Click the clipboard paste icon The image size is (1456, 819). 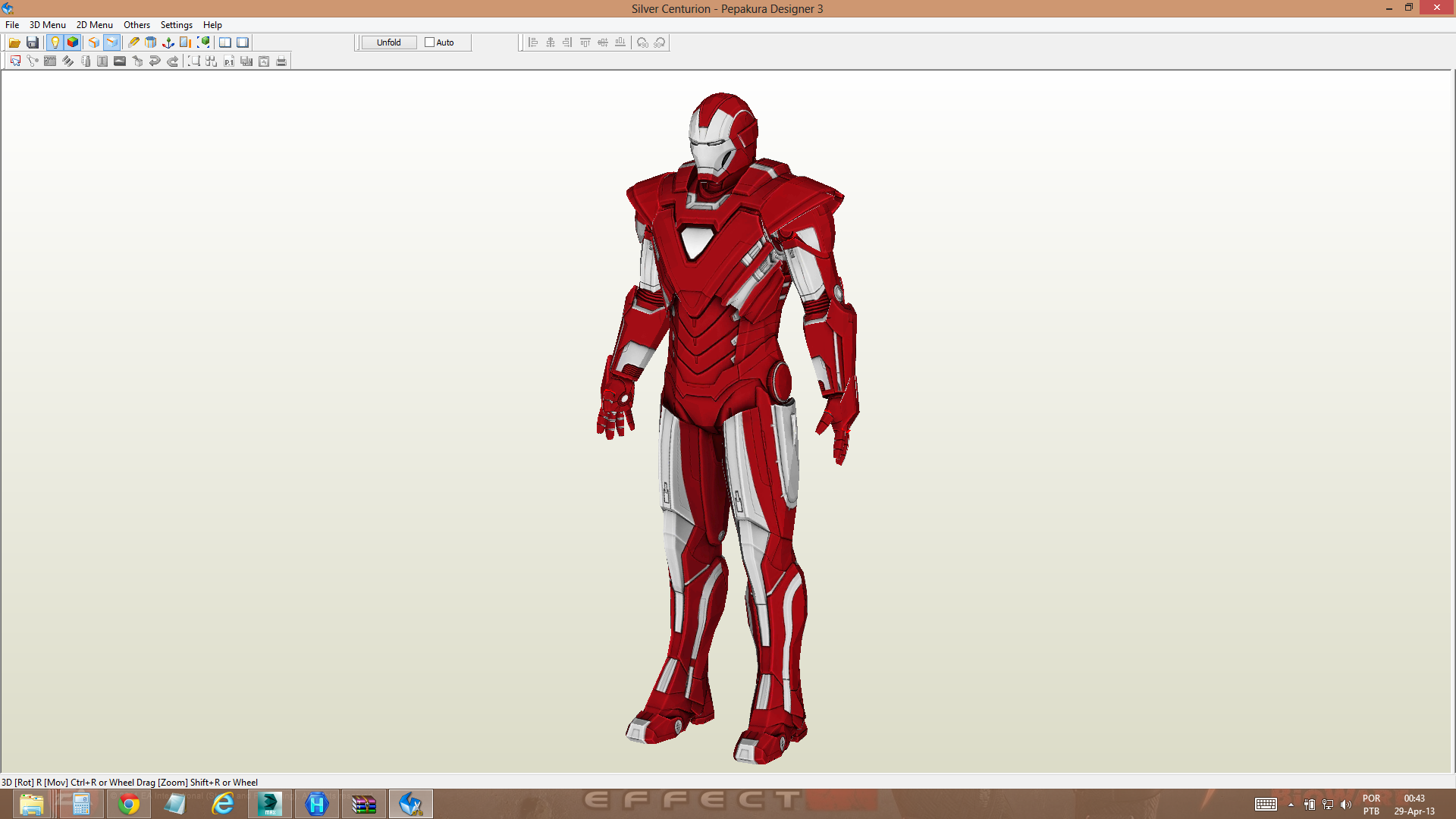point(264,61)
